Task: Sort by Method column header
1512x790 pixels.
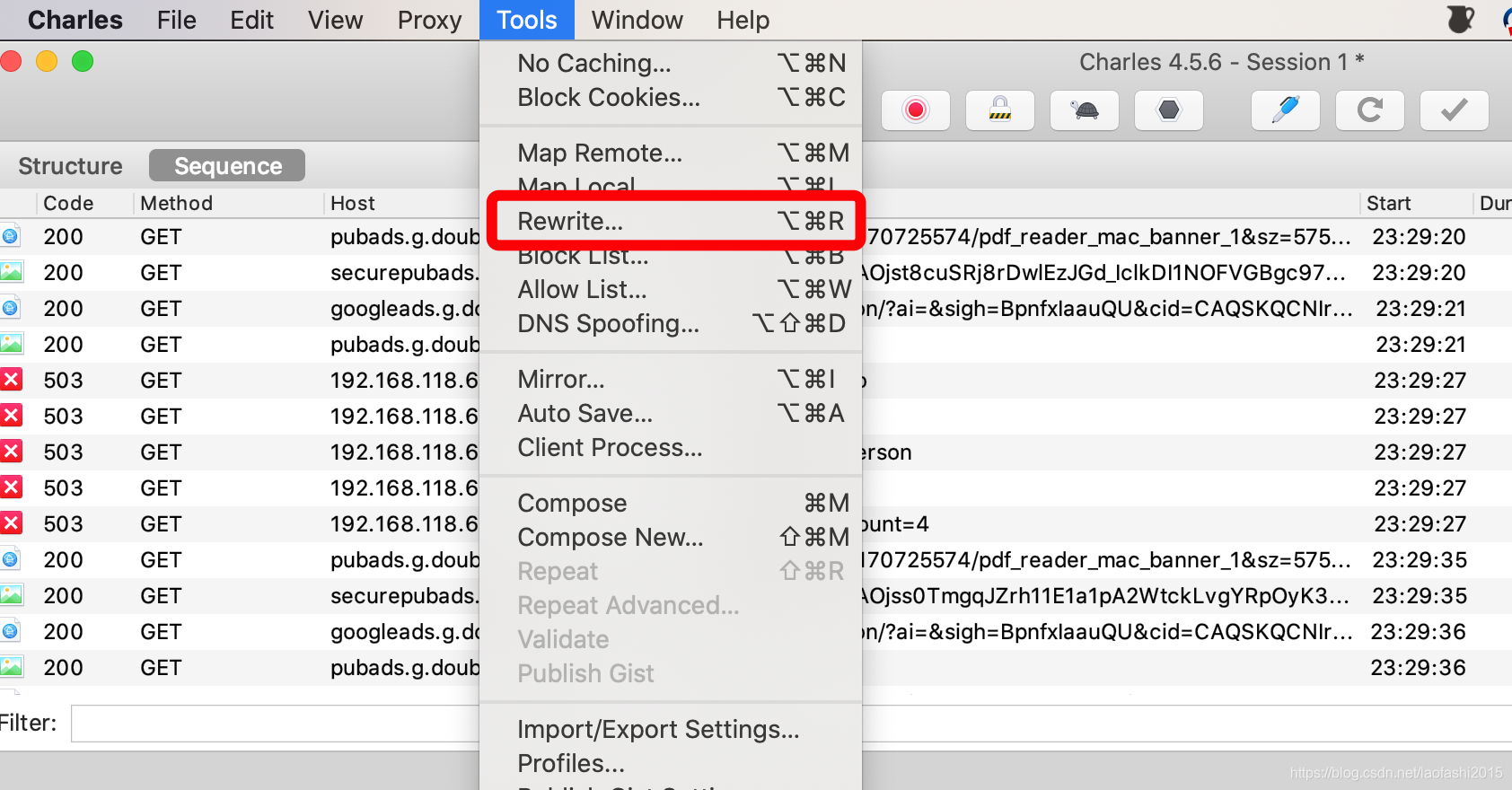Action: [228, 203]
